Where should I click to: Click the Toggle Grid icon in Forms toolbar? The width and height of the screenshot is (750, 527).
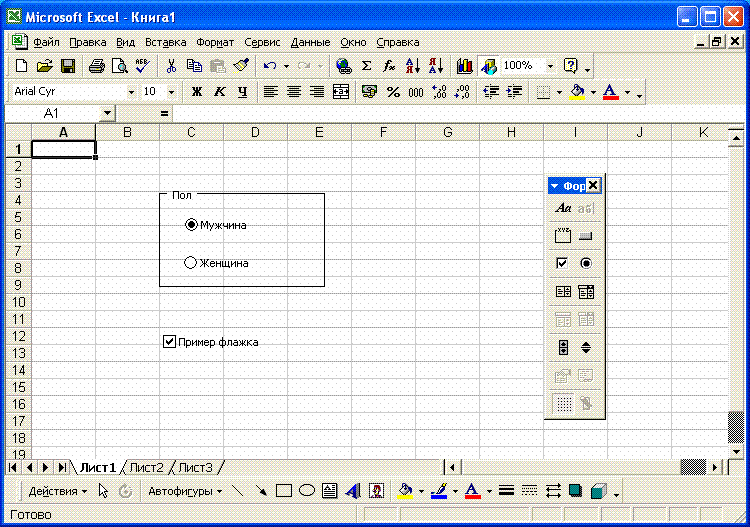click(563, 404)
